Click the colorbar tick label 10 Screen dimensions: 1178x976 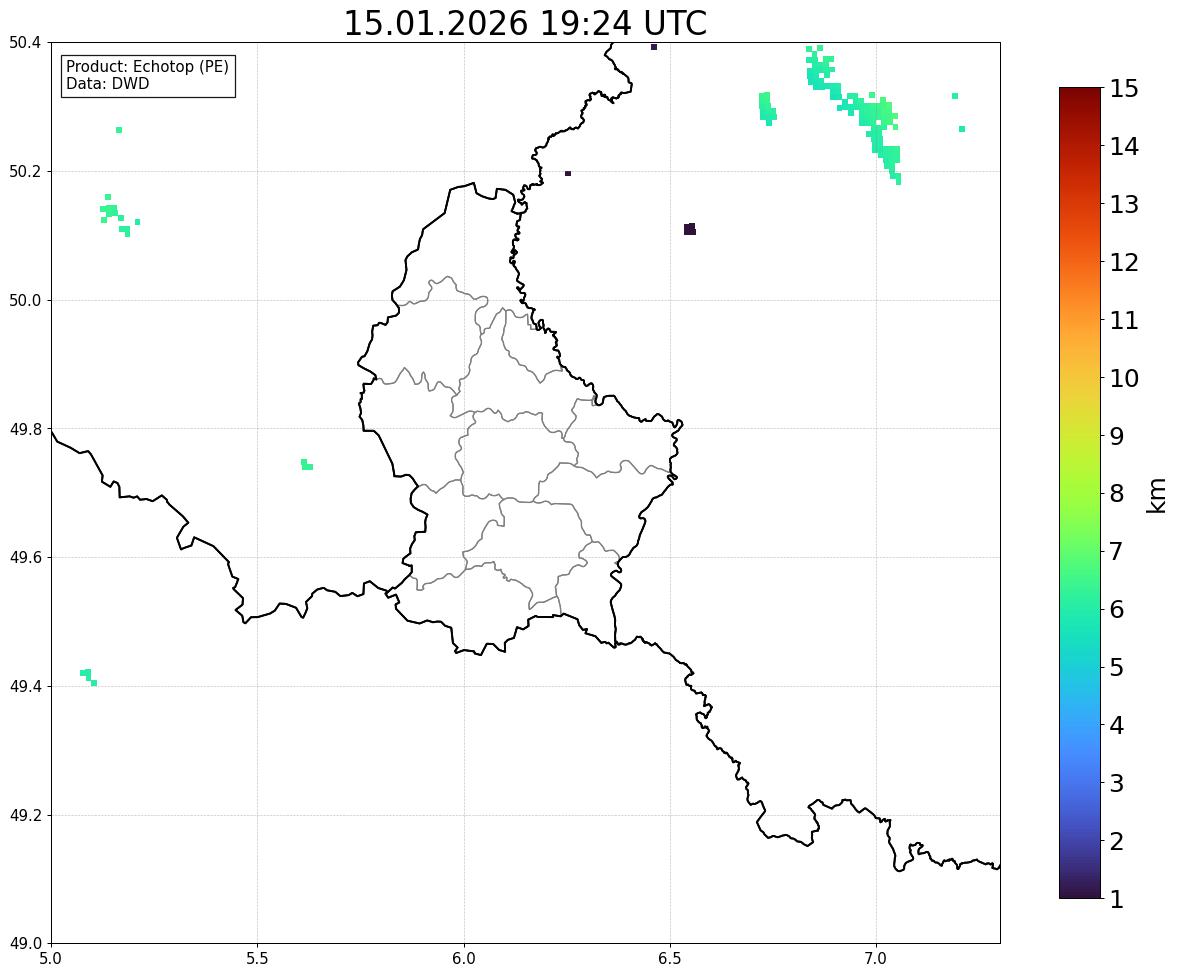pyautogui.click(x=1124, y=378)
